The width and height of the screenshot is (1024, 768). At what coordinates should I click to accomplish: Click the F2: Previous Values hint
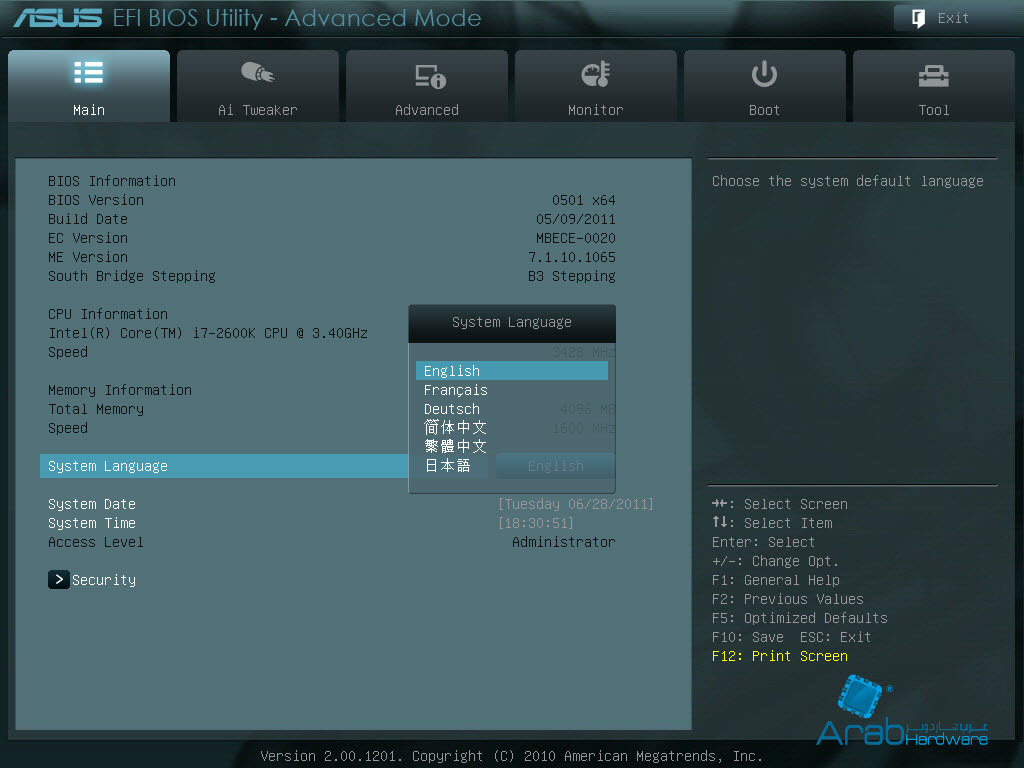[788, 599]
